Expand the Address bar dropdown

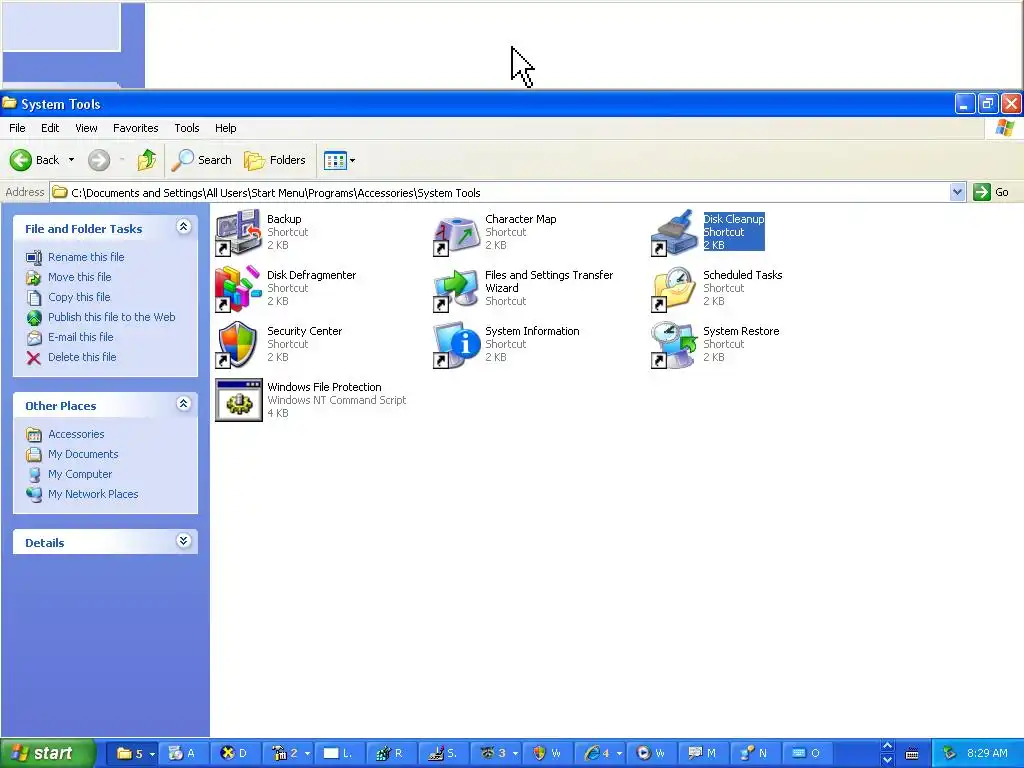[x=957, y=192]
